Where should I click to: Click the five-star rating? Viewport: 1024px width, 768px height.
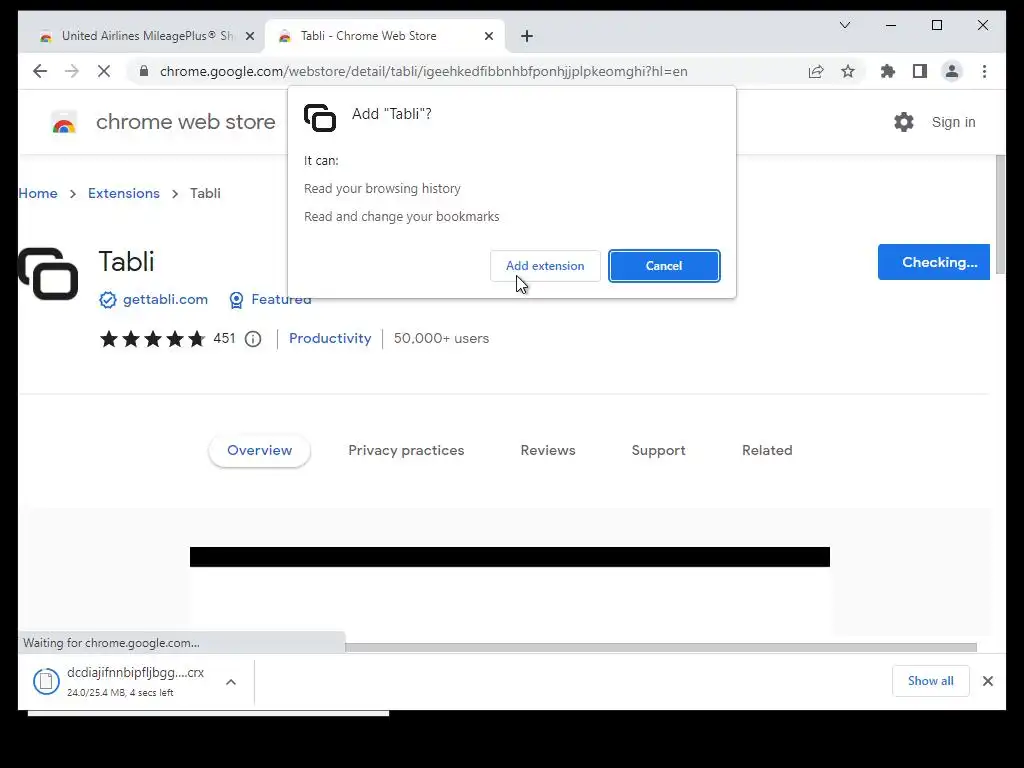pyautogui.click(x=153, y=338)
